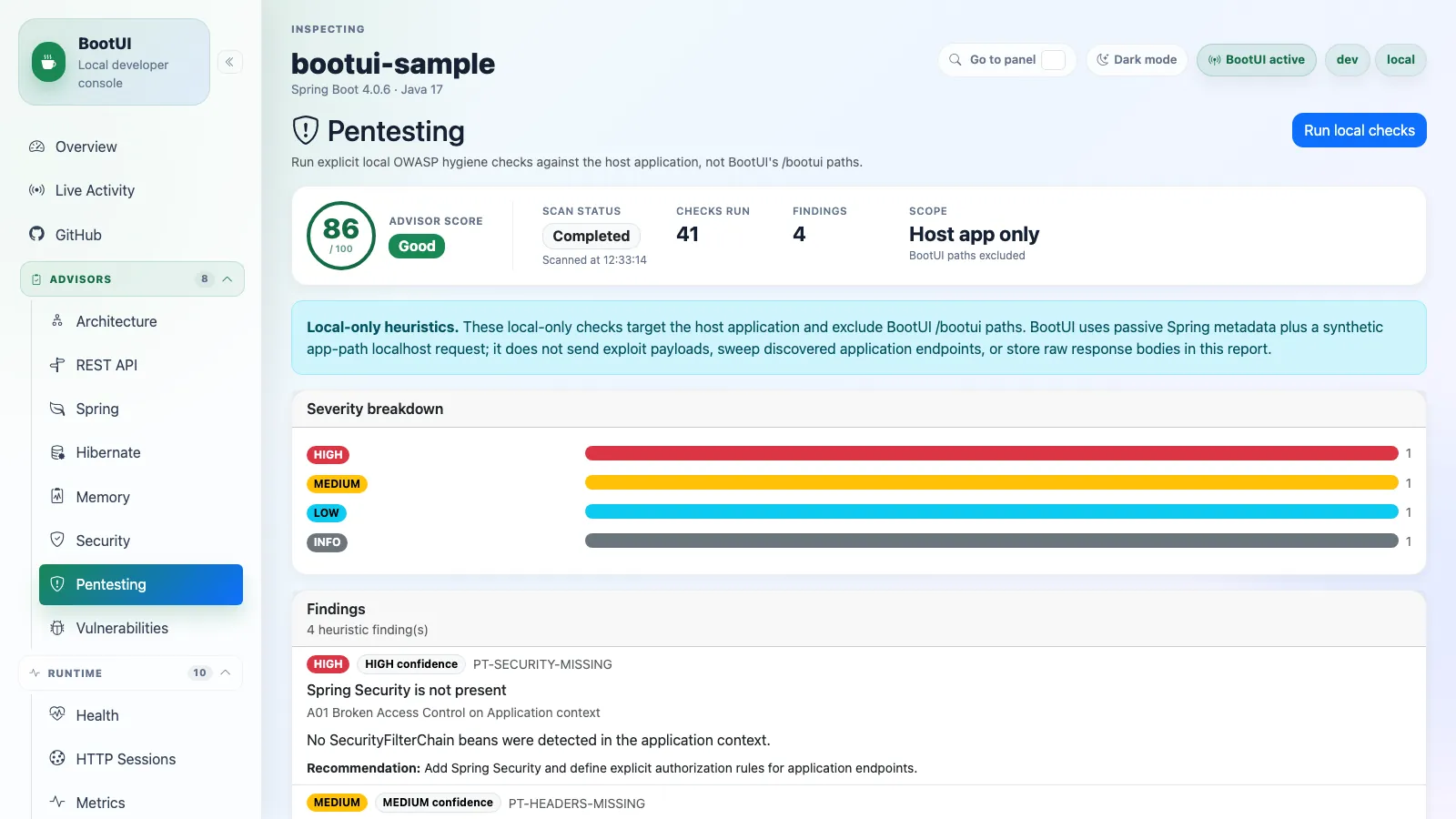1456x819 pixels.
Task: Click the Go to panel search field
Action: pos(1007,60)
